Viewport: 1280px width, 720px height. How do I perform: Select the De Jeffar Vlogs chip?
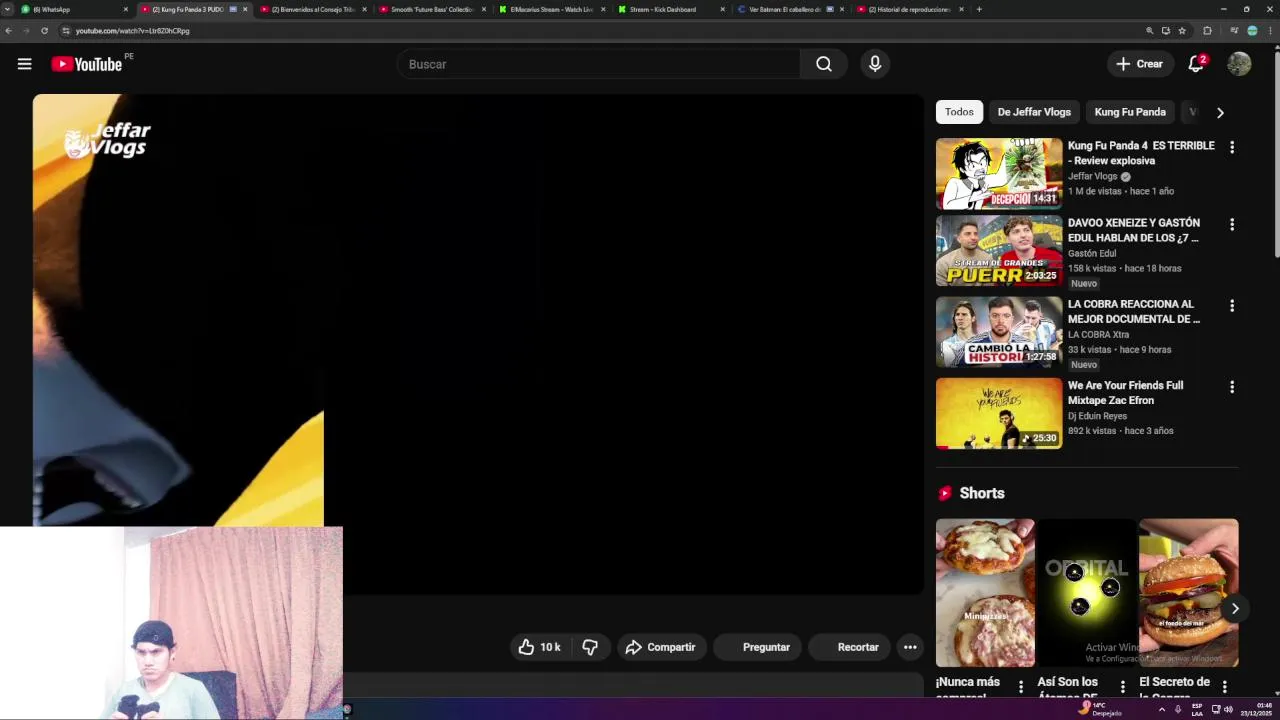[x=1034, y=112]
